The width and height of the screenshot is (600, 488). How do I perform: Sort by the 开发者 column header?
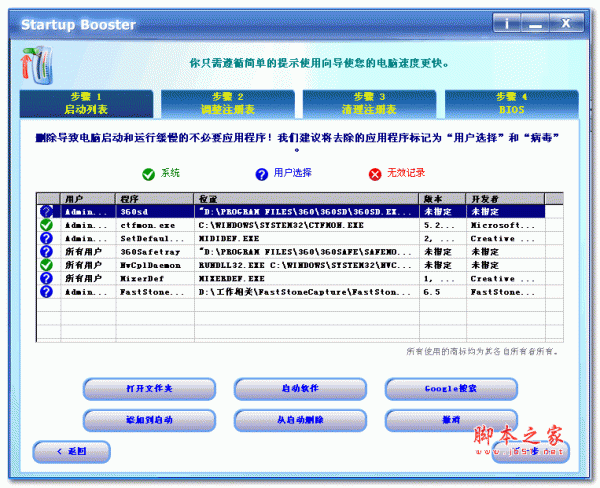click(505, 199)
